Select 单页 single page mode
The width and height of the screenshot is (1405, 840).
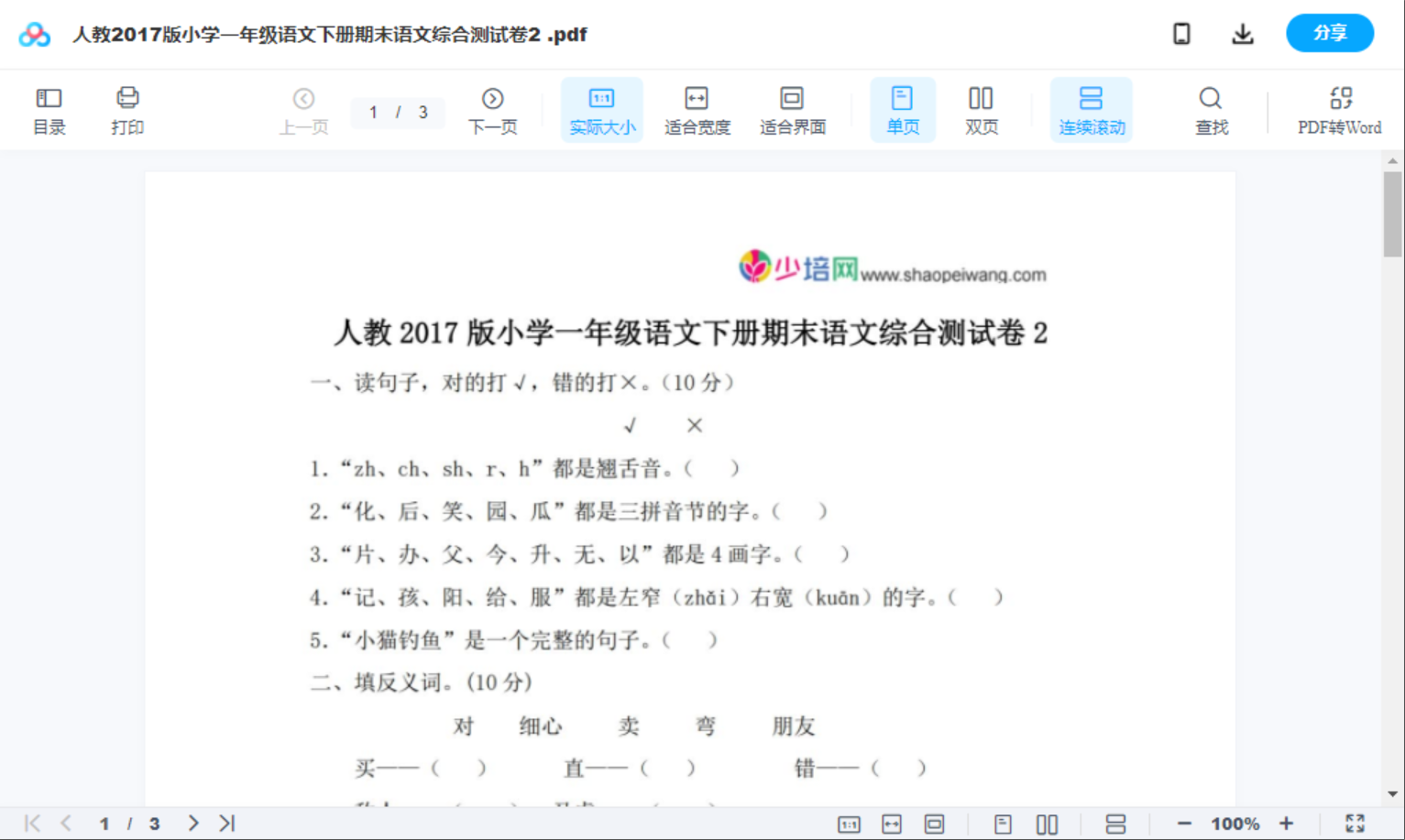[903, 109]
